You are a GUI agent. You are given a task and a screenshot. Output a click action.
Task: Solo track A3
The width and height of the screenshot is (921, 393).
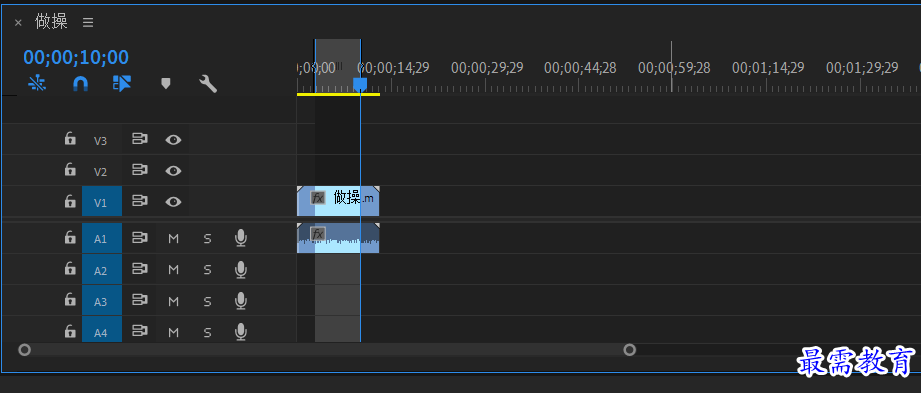tap(207, 301)
